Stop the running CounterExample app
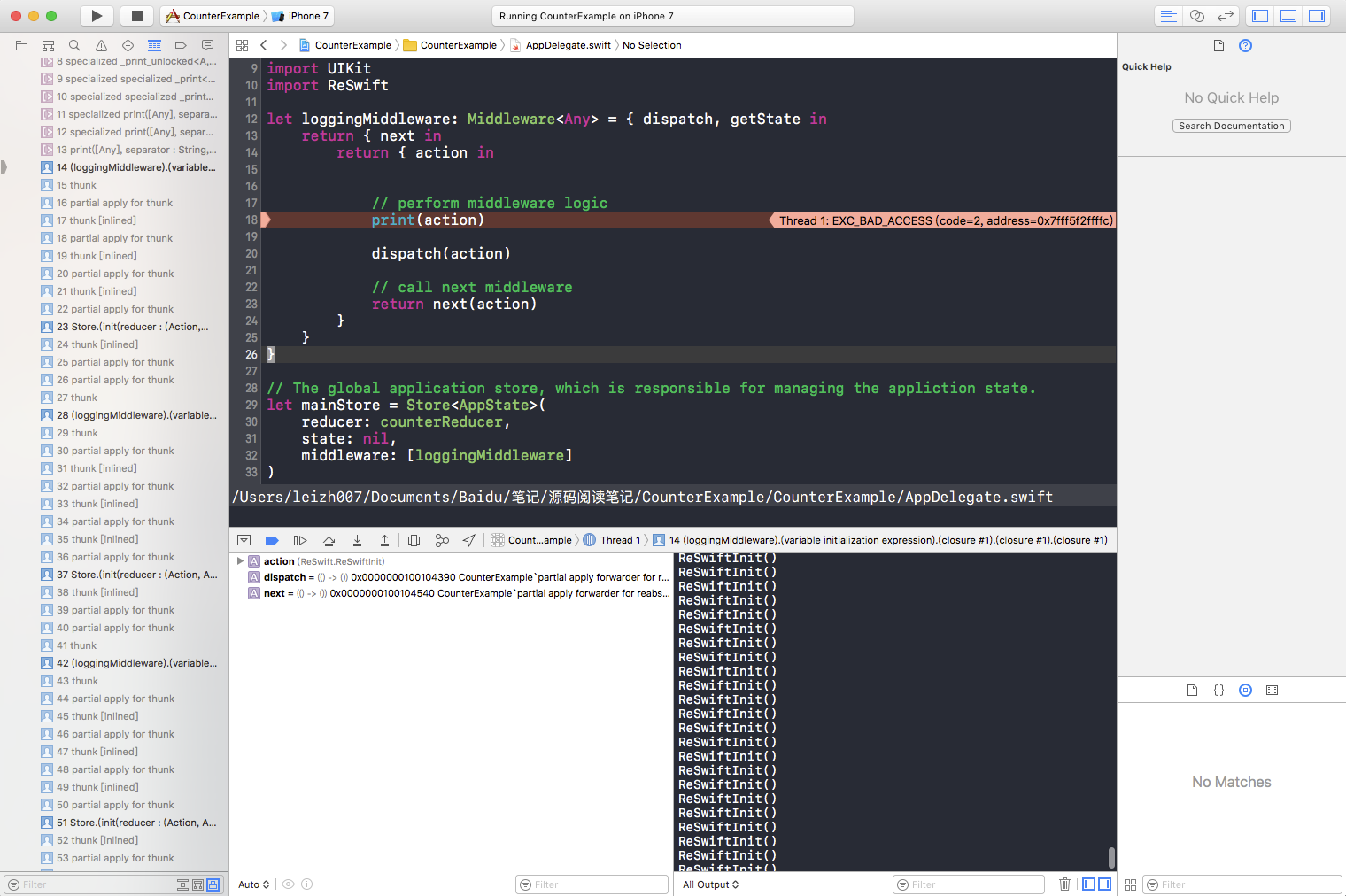 click(136, 16)
